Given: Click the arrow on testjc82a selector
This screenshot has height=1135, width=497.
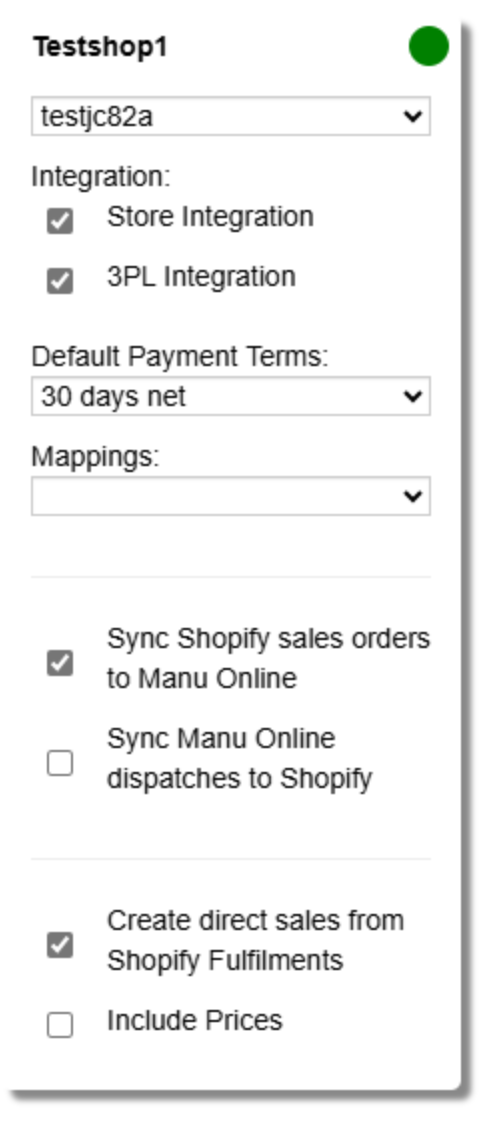Looking at the screenshot, I should pos(412,116).
